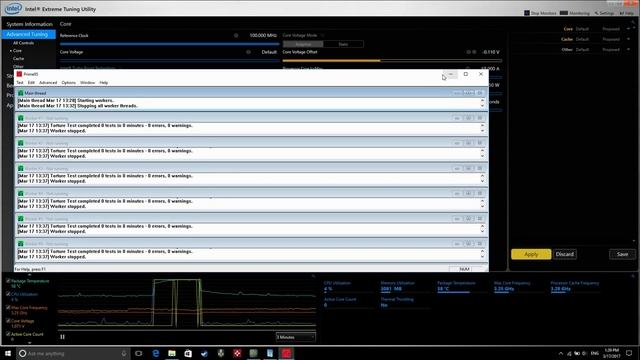
Task: Adjust the Core Voltage slider
Action: [169, 60]
